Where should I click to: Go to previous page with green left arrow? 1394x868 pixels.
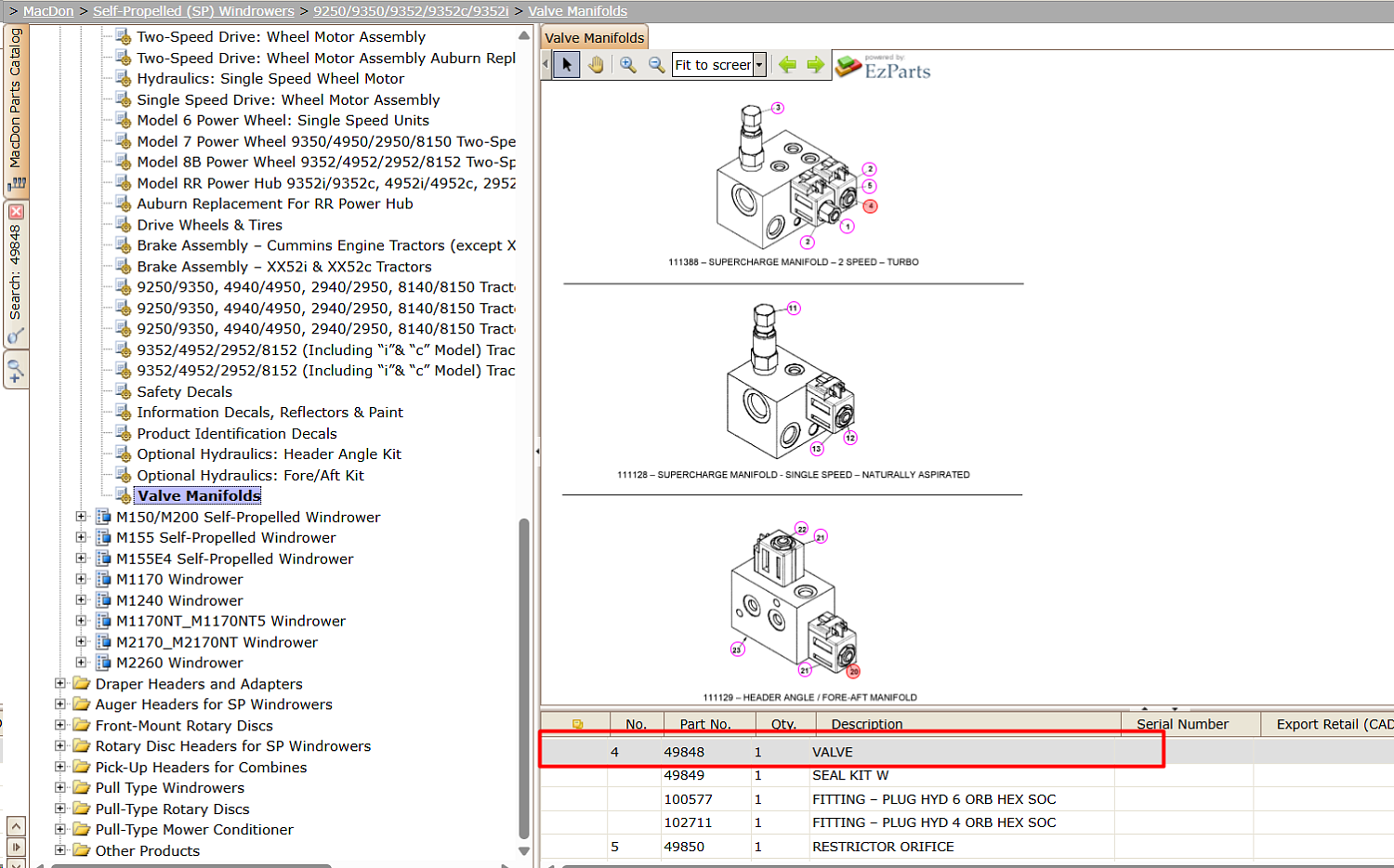pyautogui.click(x=787, y=64)
